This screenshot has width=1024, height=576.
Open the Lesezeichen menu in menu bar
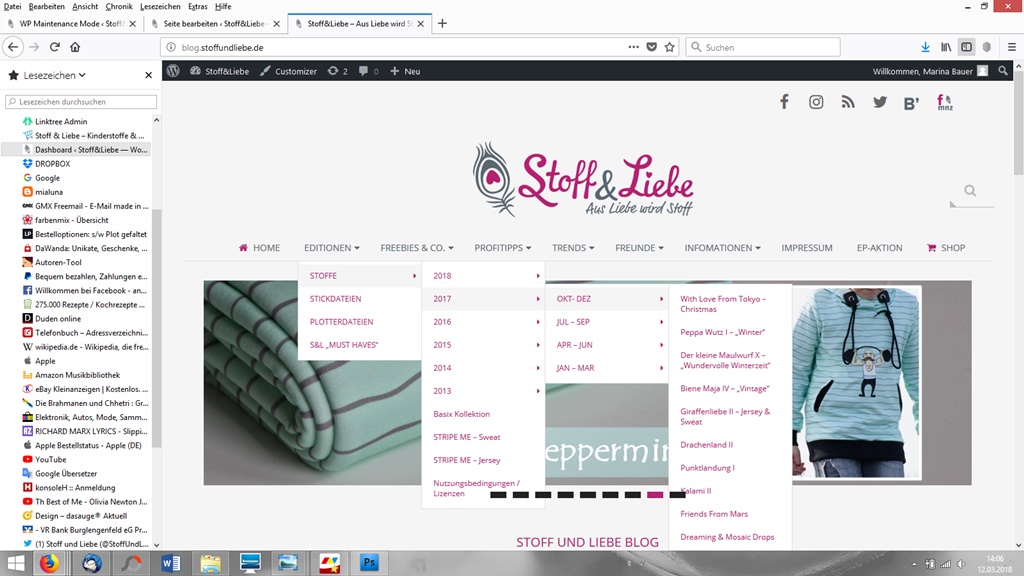point(160,7)
